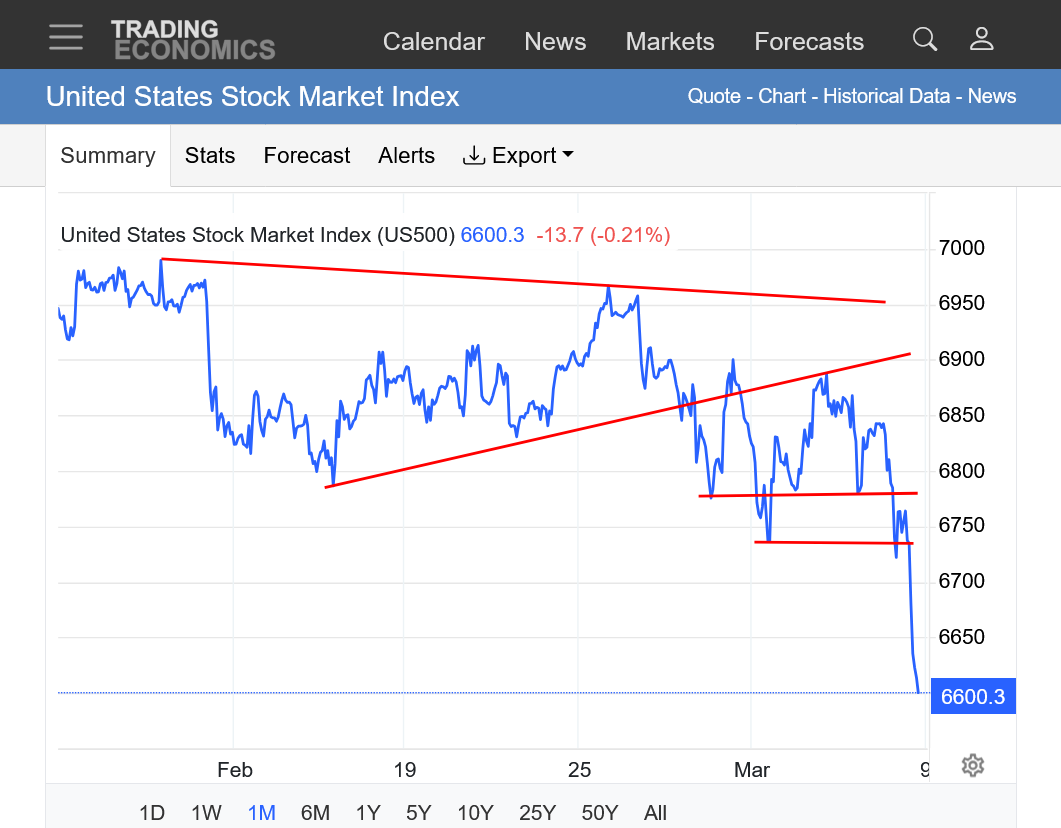The height and width of the screenshot is (828, 1061).
Task: Expand the Export dropdown
Action: click(518, 156)
